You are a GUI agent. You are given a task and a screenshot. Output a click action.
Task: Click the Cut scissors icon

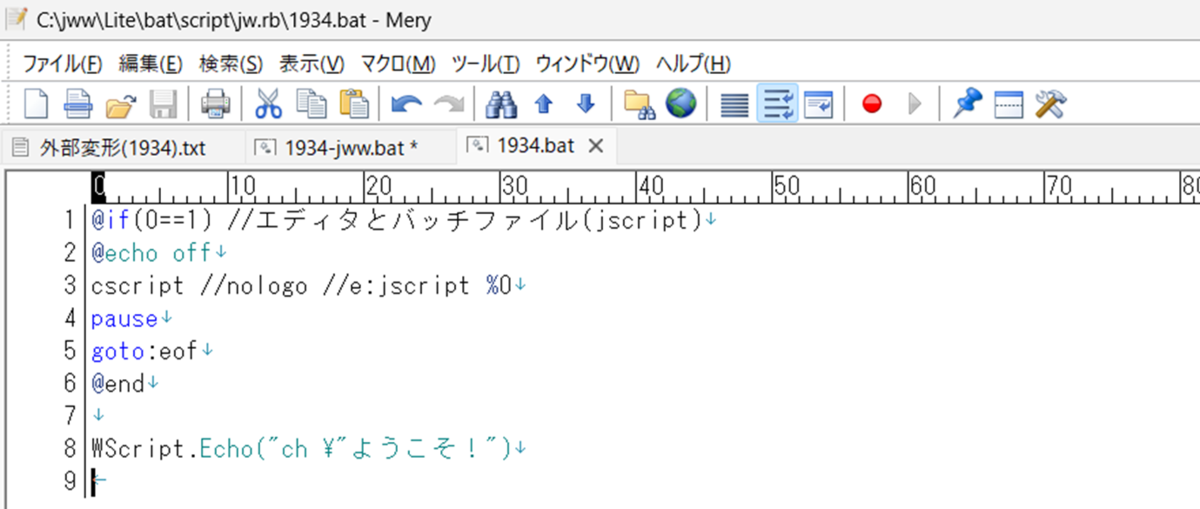(x=269, y=104)
